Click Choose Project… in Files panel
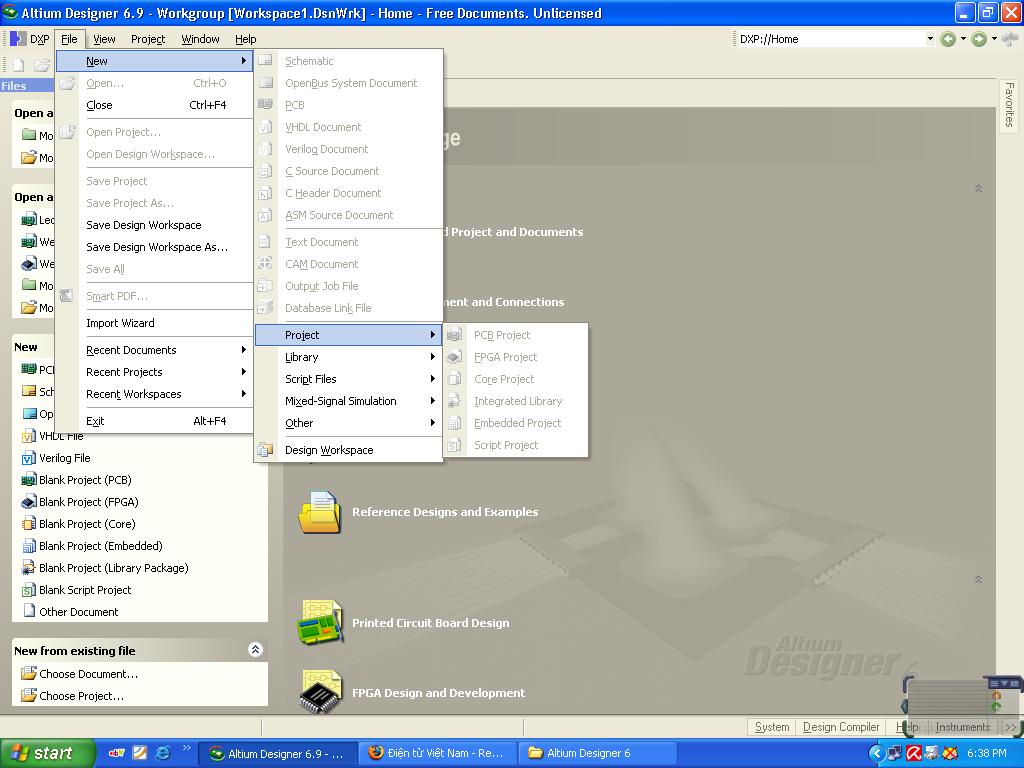This screenshot has height=768, width=1024. pos(82,696)
